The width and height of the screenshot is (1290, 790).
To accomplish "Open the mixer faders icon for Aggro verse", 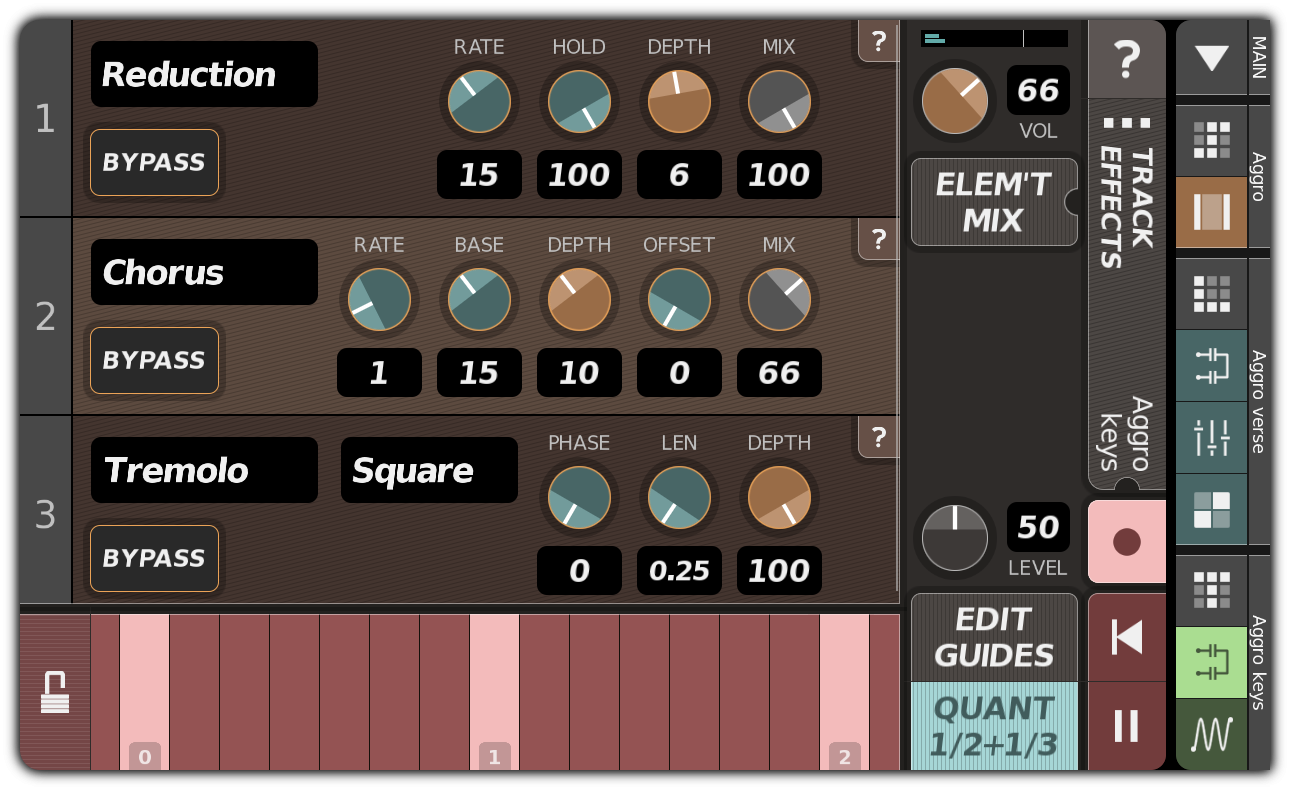I will click(x=1211, y=437).
